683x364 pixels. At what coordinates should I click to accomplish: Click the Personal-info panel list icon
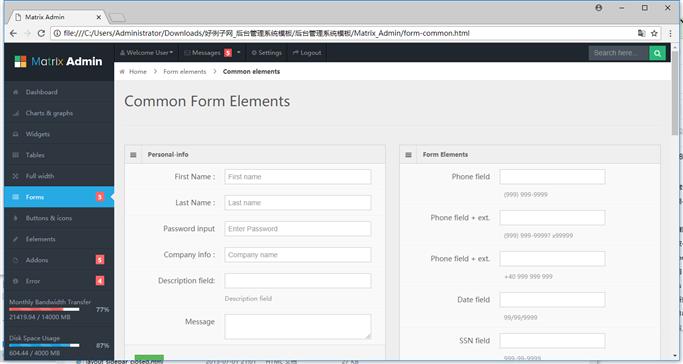133,155
